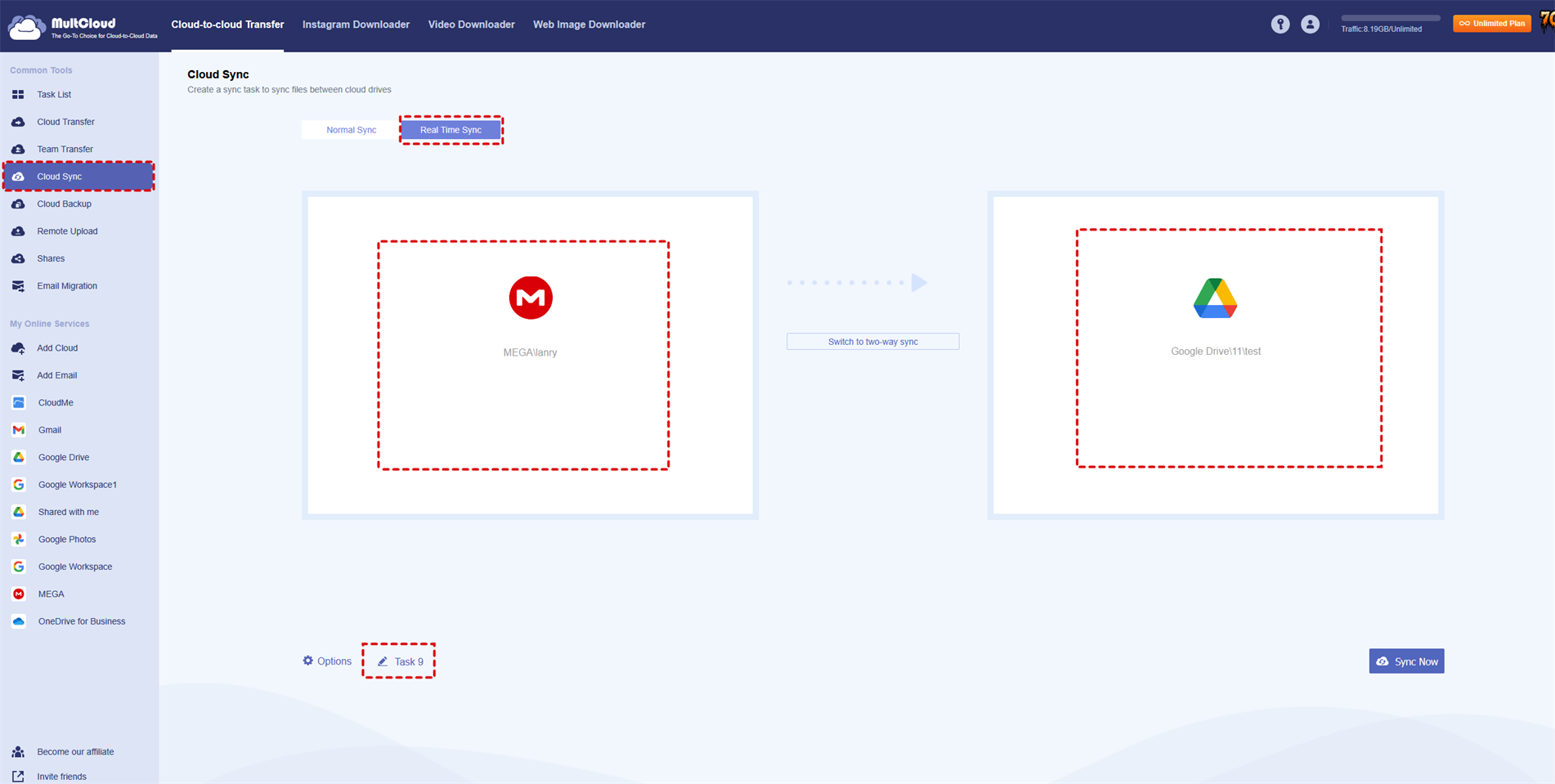Viewport: 1555px width, 784px height.
Task: Click the Google Workspace1 icon
Action: 19,485
